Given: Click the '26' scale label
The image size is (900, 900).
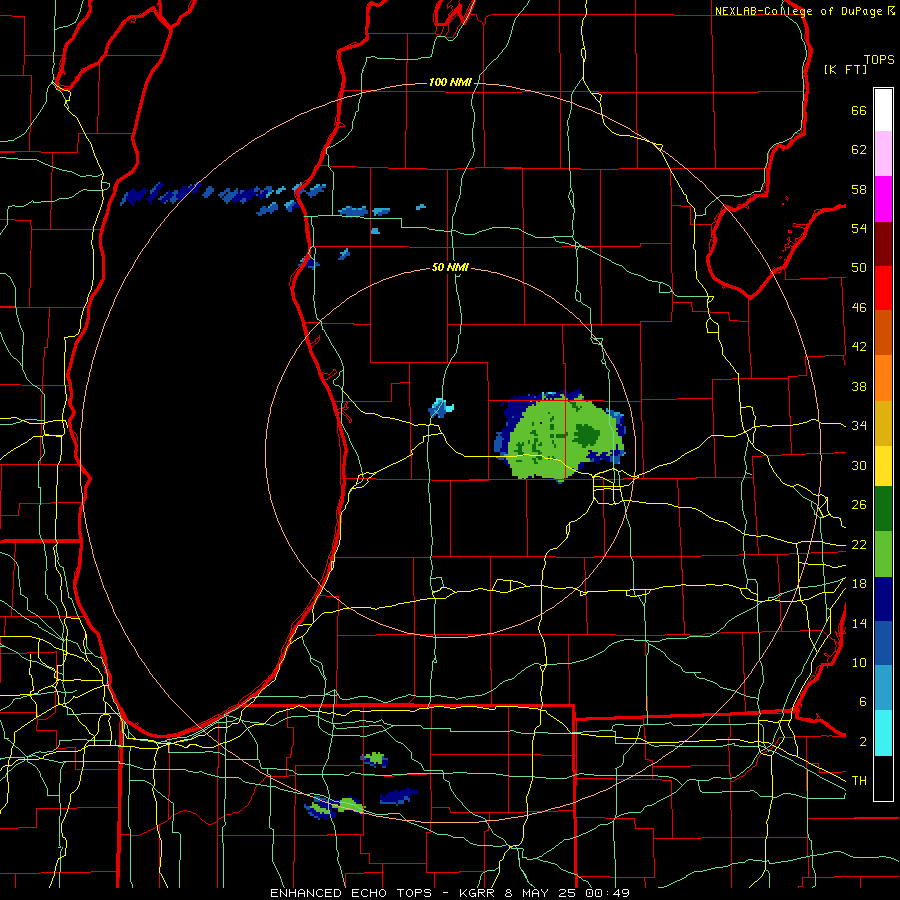Looking at the screenshot, I should pos(859,505).
